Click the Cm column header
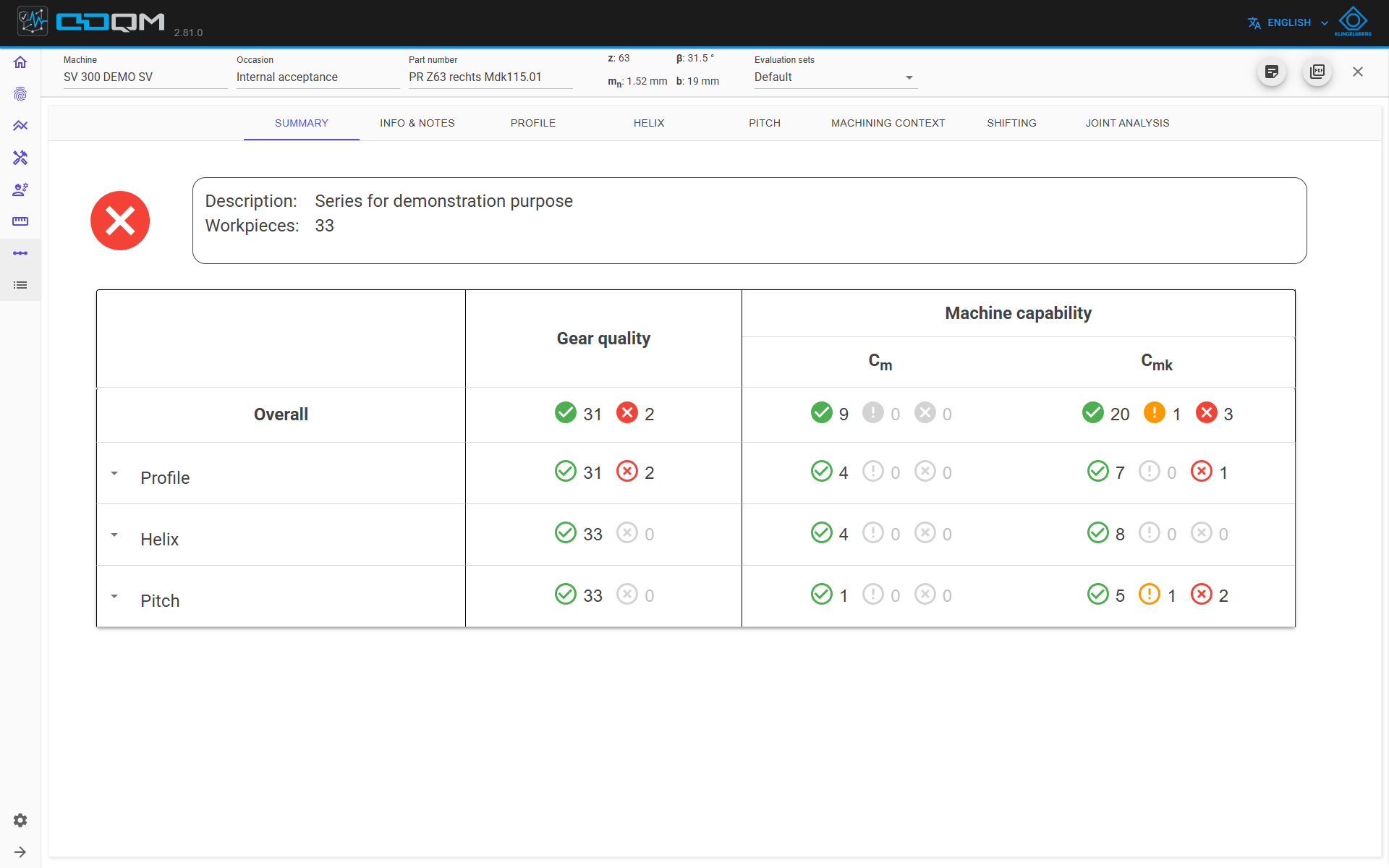The width and height of the screenshot is (1389, 868). click(x=880, y=362)
